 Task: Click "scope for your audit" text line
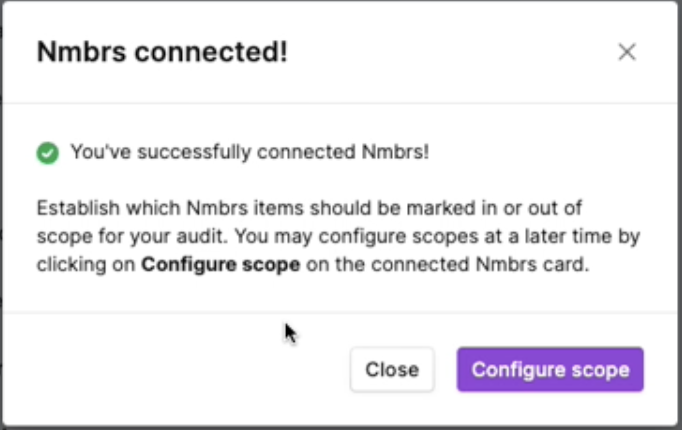[x=132, y=237]
